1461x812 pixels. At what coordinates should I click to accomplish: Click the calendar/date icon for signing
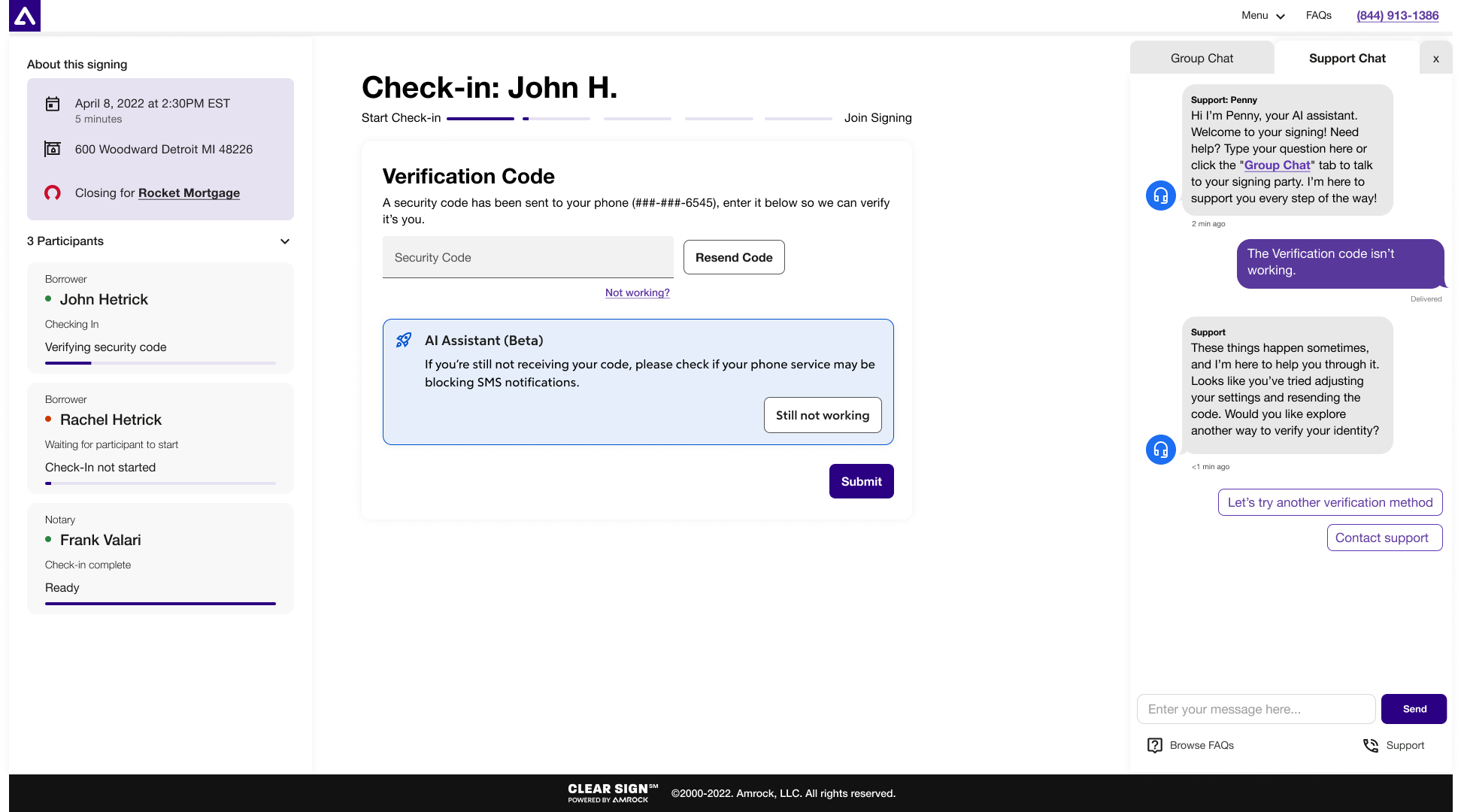[52, 103]
